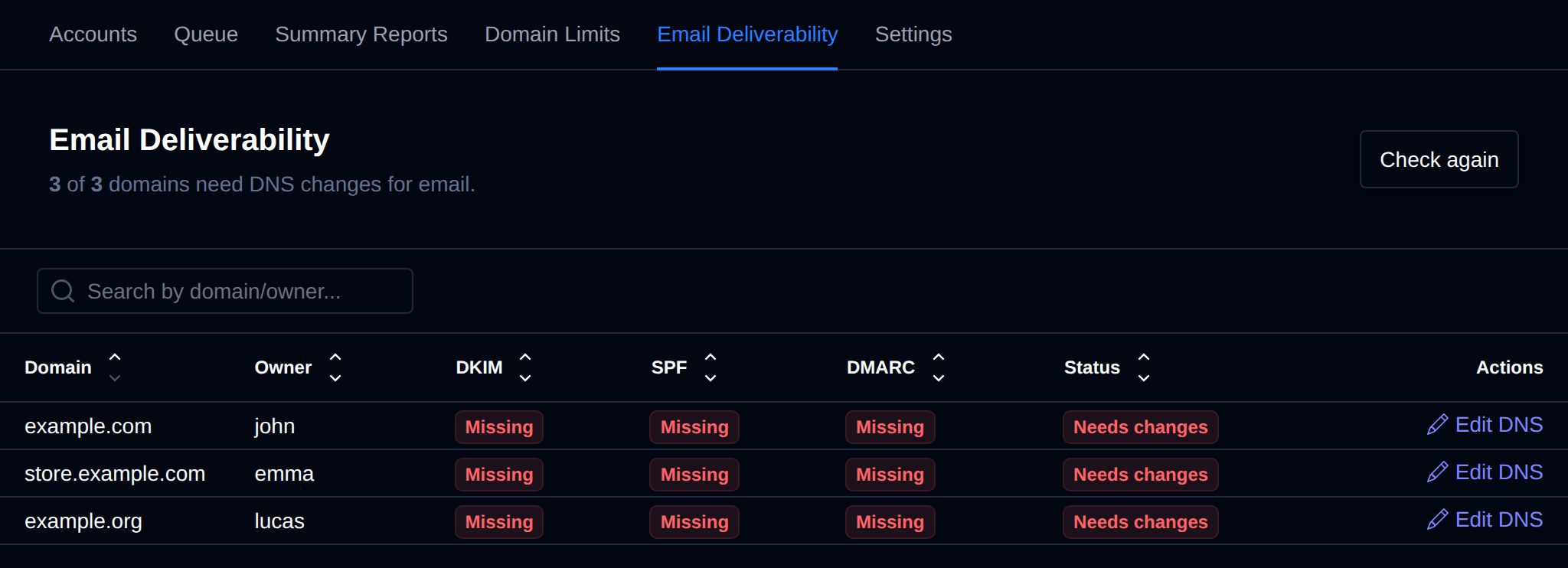Screen dimensions: 1568x568
Task: Click pencil icon in store.example.com row
Action: 1437,472
